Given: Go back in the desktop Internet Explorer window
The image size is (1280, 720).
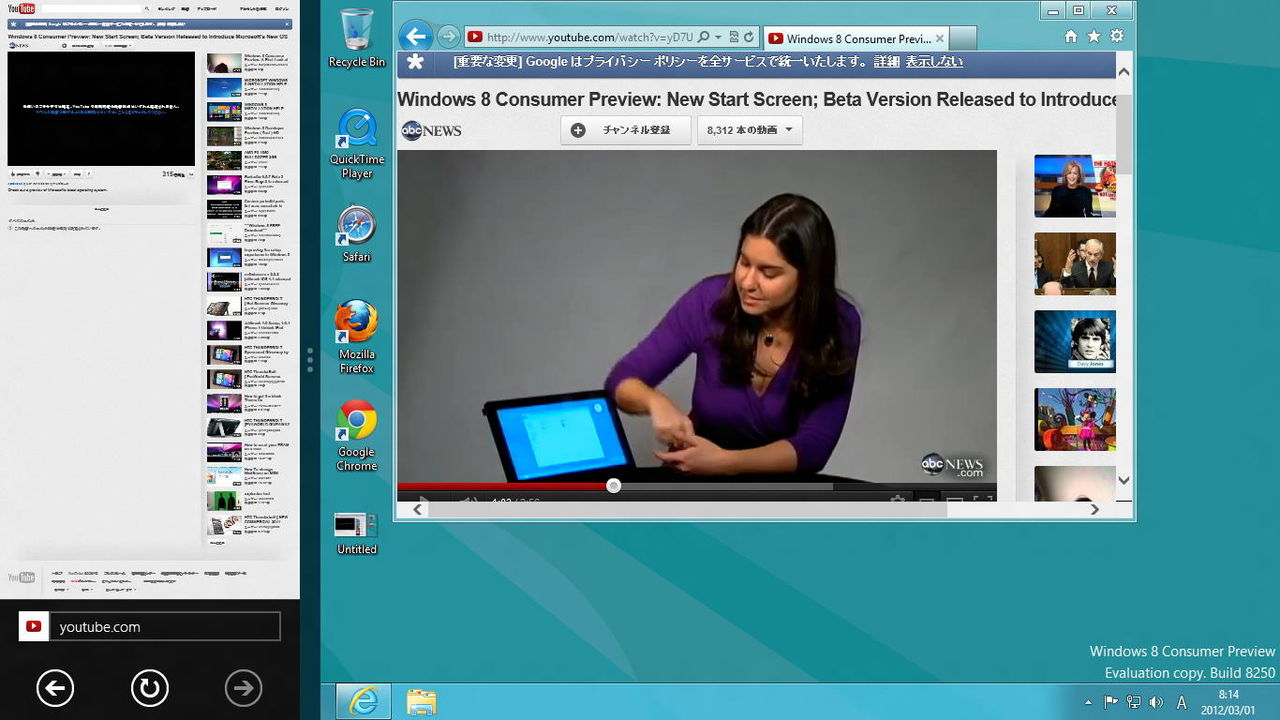Looking at the screenshot, I should (x=415, y=37).
